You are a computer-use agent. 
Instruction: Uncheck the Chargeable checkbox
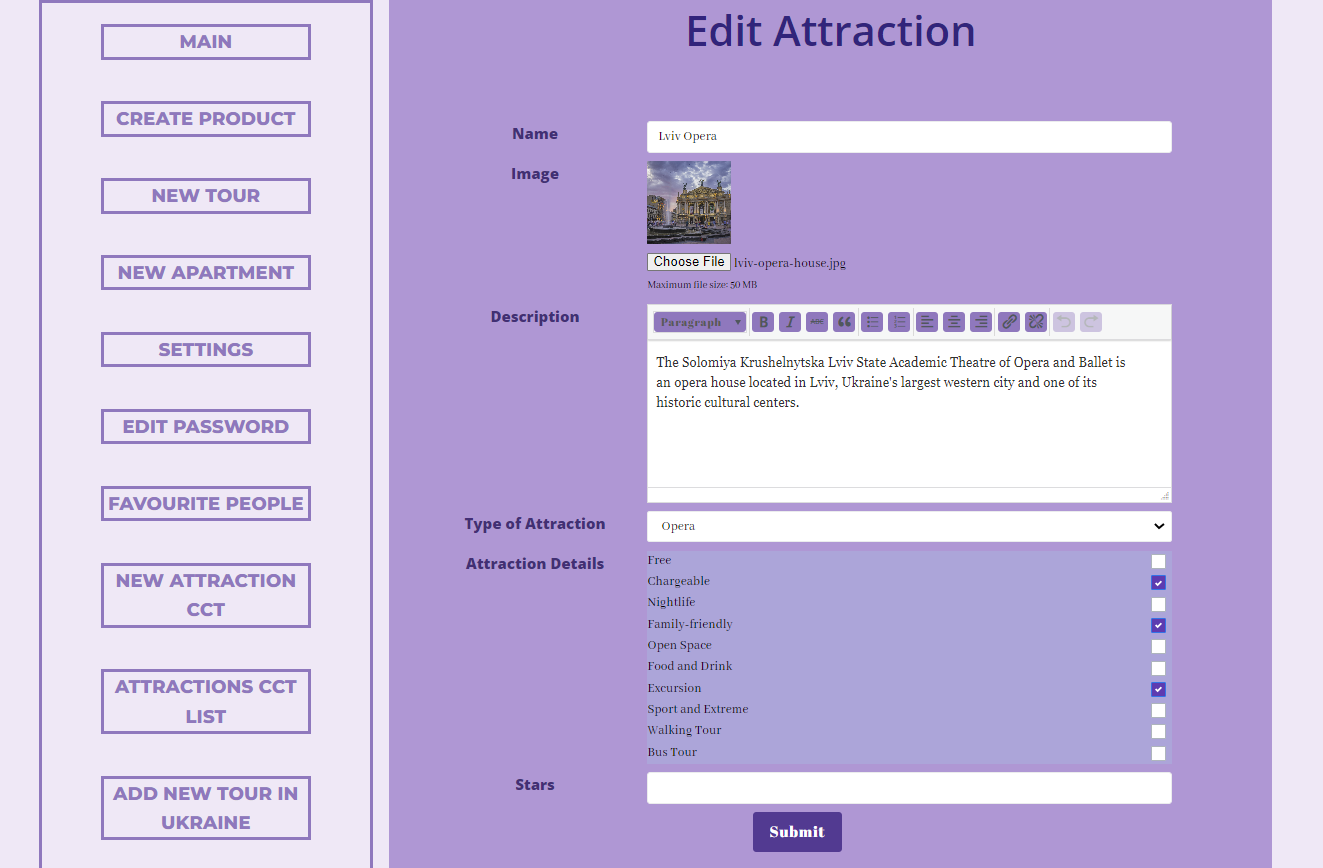(x=1158, y=583)
